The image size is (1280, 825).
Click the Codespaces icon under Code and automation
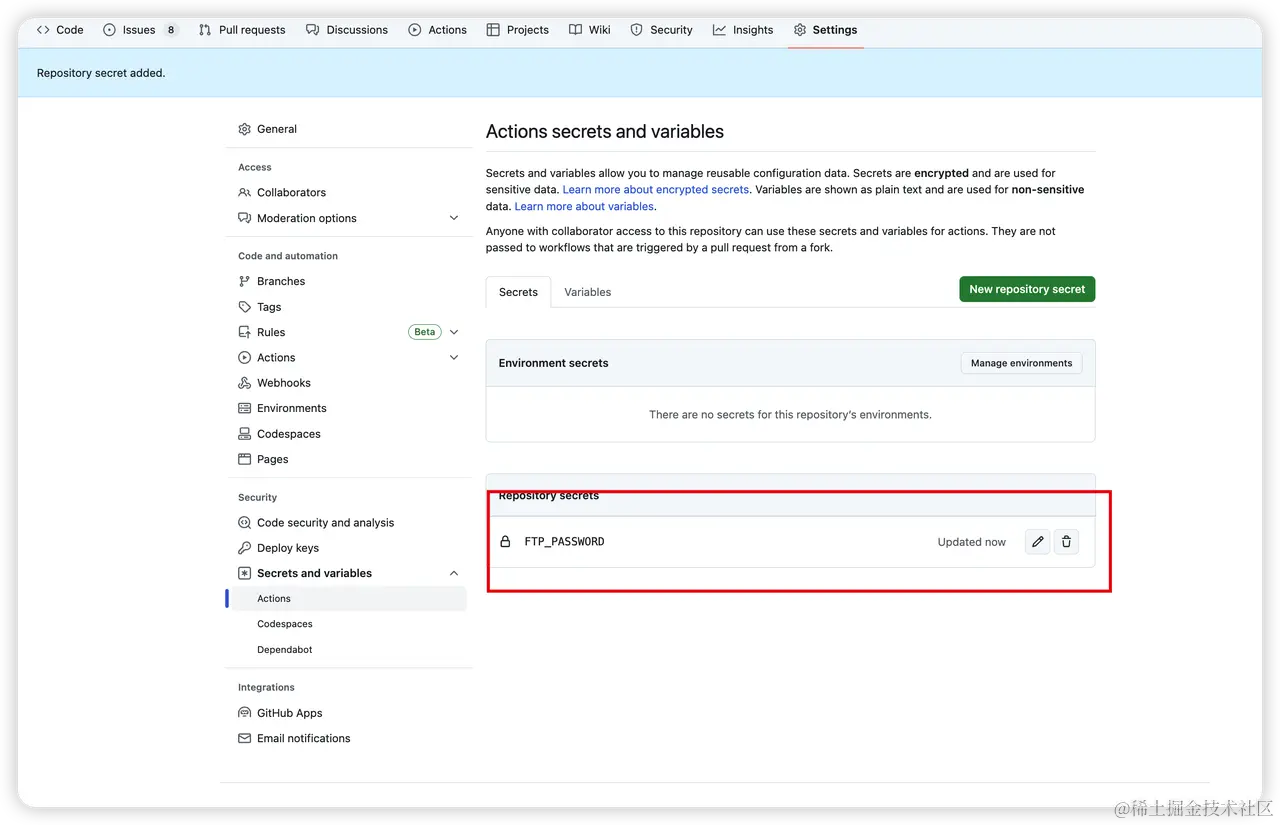(x=245, y=434)
